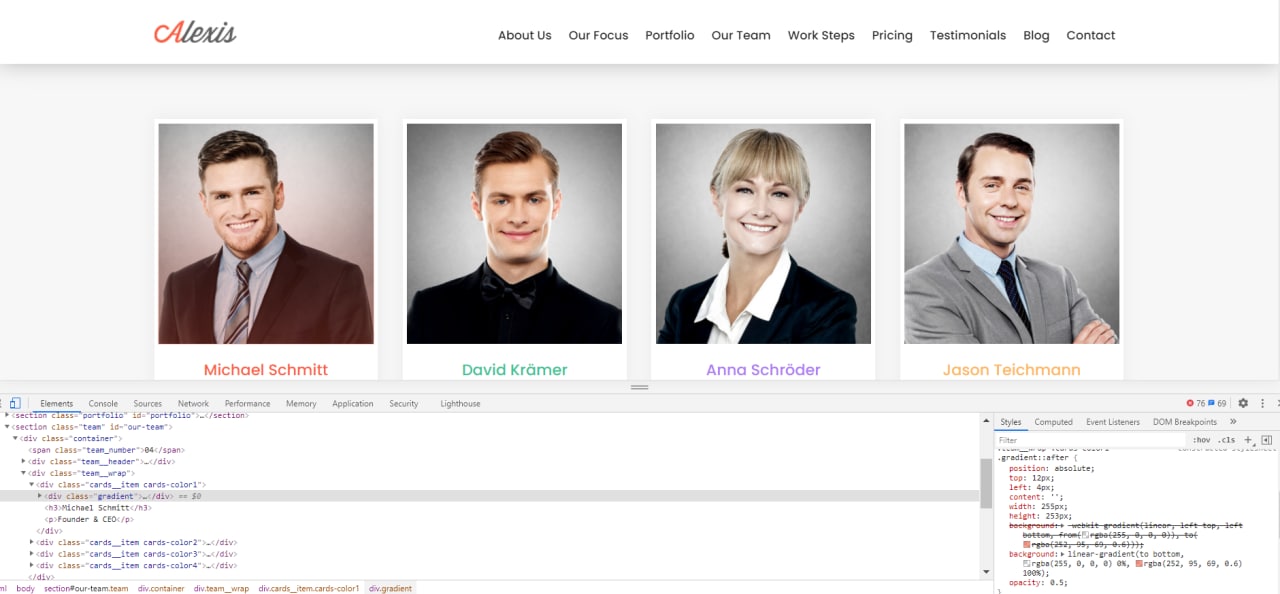Viewport: 1280px width, 594px height.
Task: Open the DevTools three-dot menu
Action: pos(1263,403)
